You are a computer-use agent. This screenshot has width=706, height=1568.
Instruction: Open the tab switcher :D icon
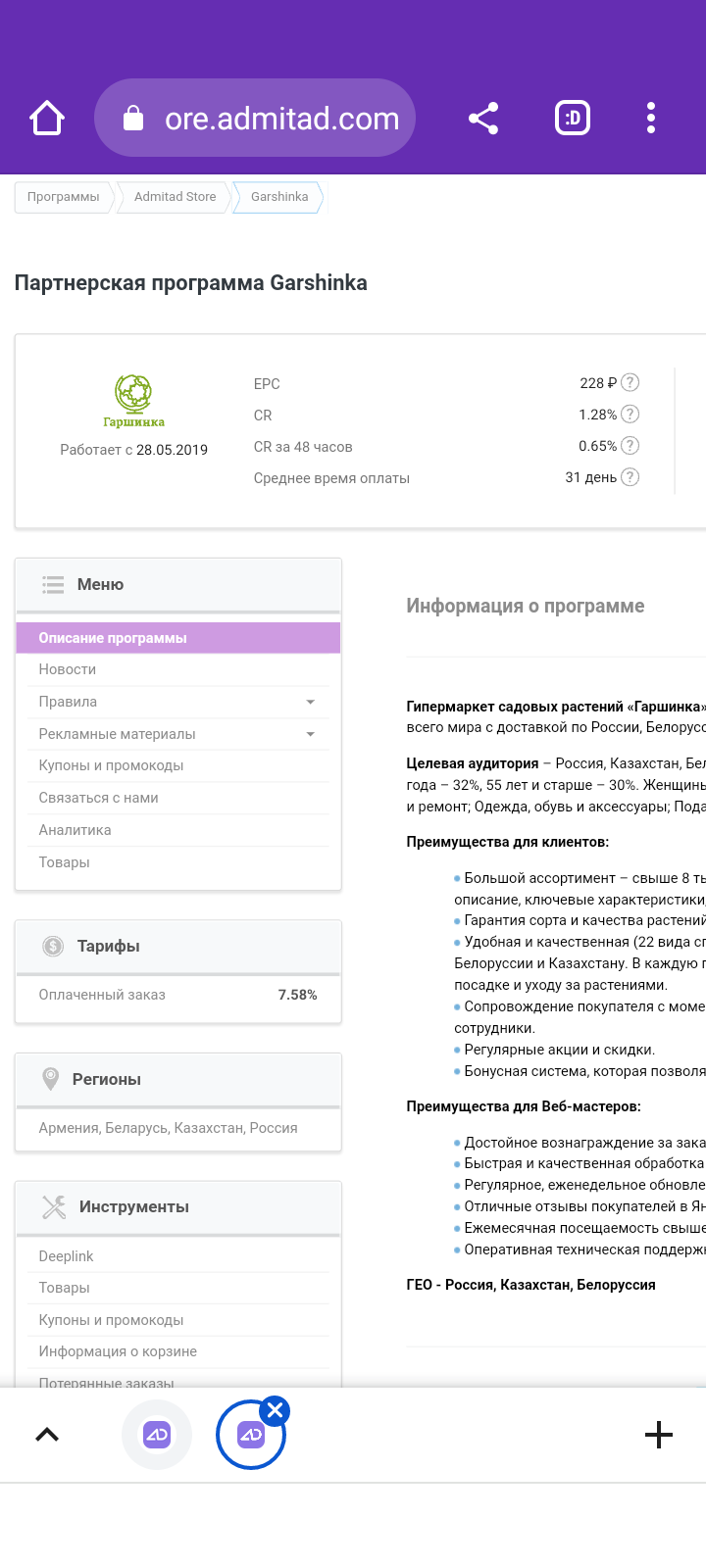coord(573,119)
